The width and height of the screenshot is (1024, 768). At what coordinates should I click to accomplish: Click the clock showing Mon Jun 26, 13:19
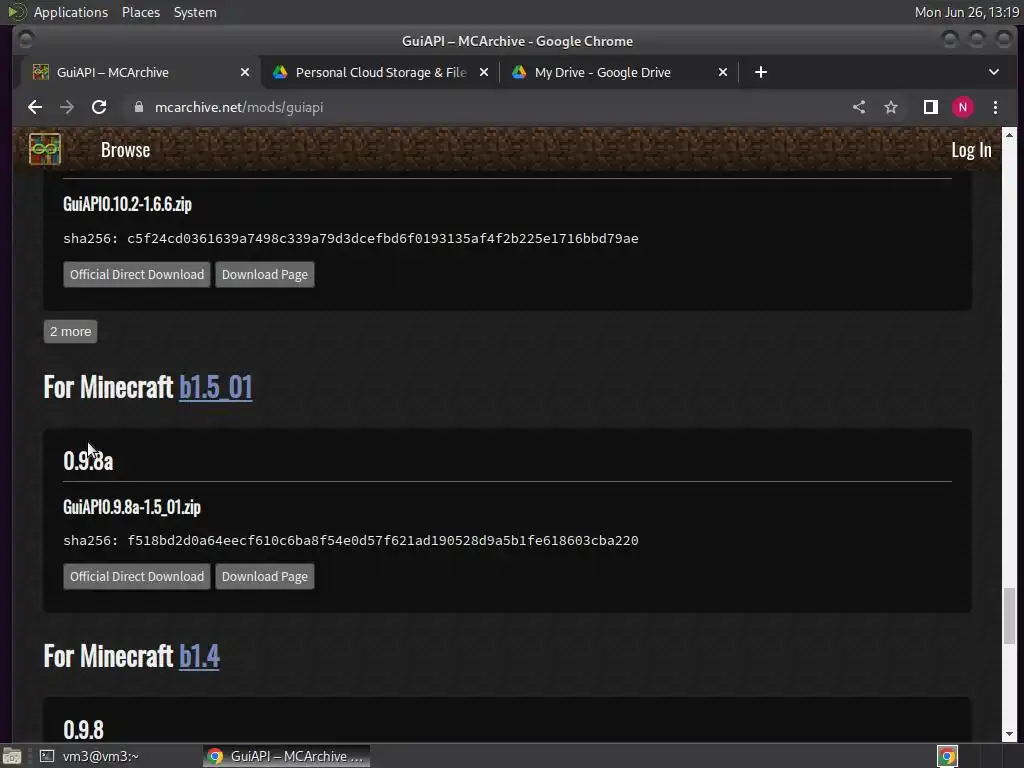pos(967,12)
